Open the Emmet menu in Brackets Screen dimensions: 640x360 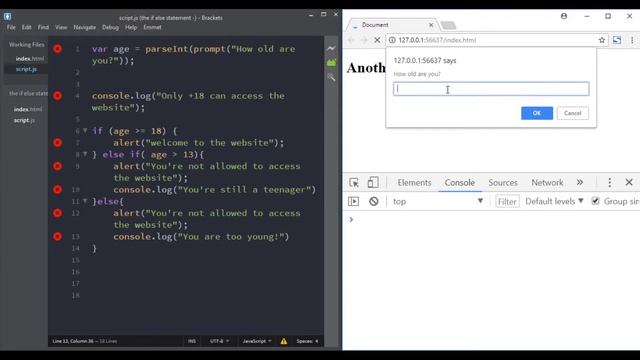(x=152, y=27)
